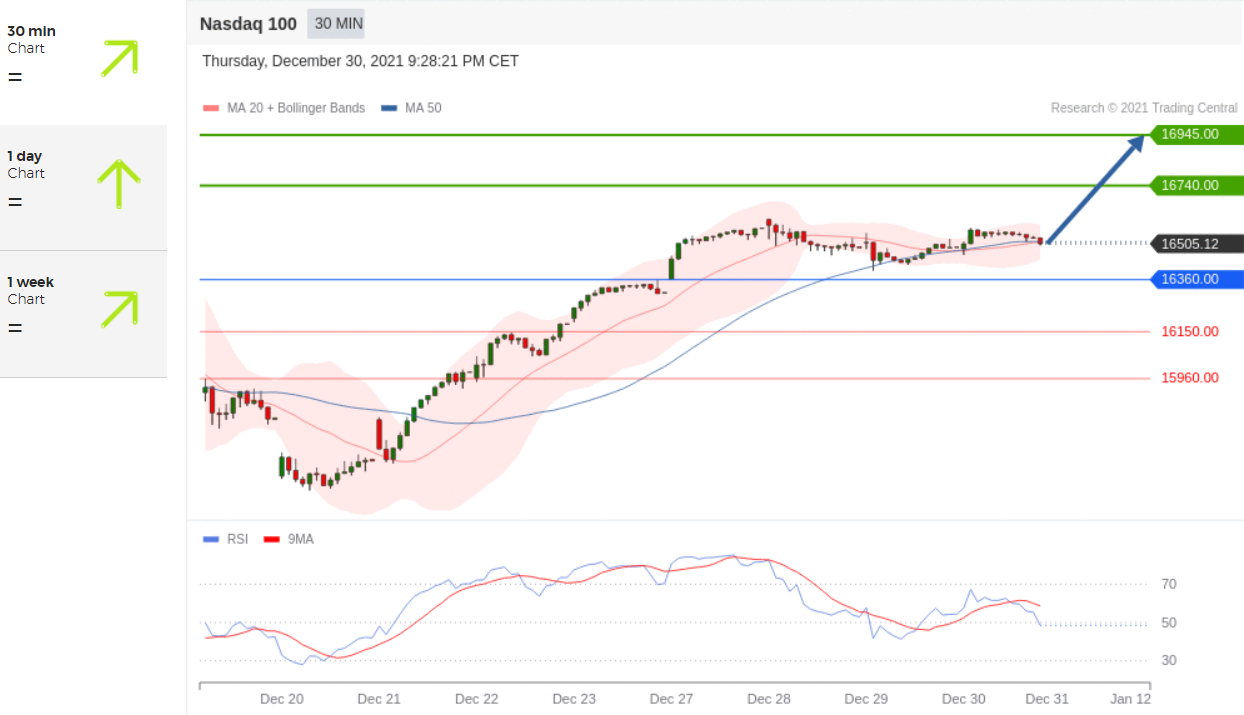The width and height of the screenshot is (1244, 715).
Task: Click the Research © 2021 Trading Central text
Action: (1144, 108)
